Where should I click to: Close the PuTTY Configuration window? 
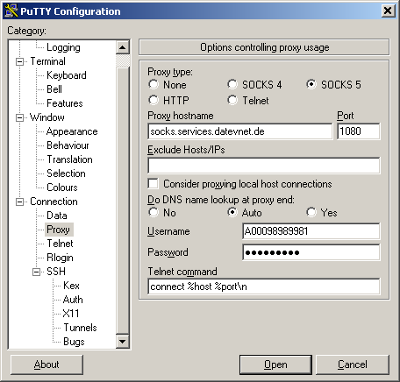387,11
